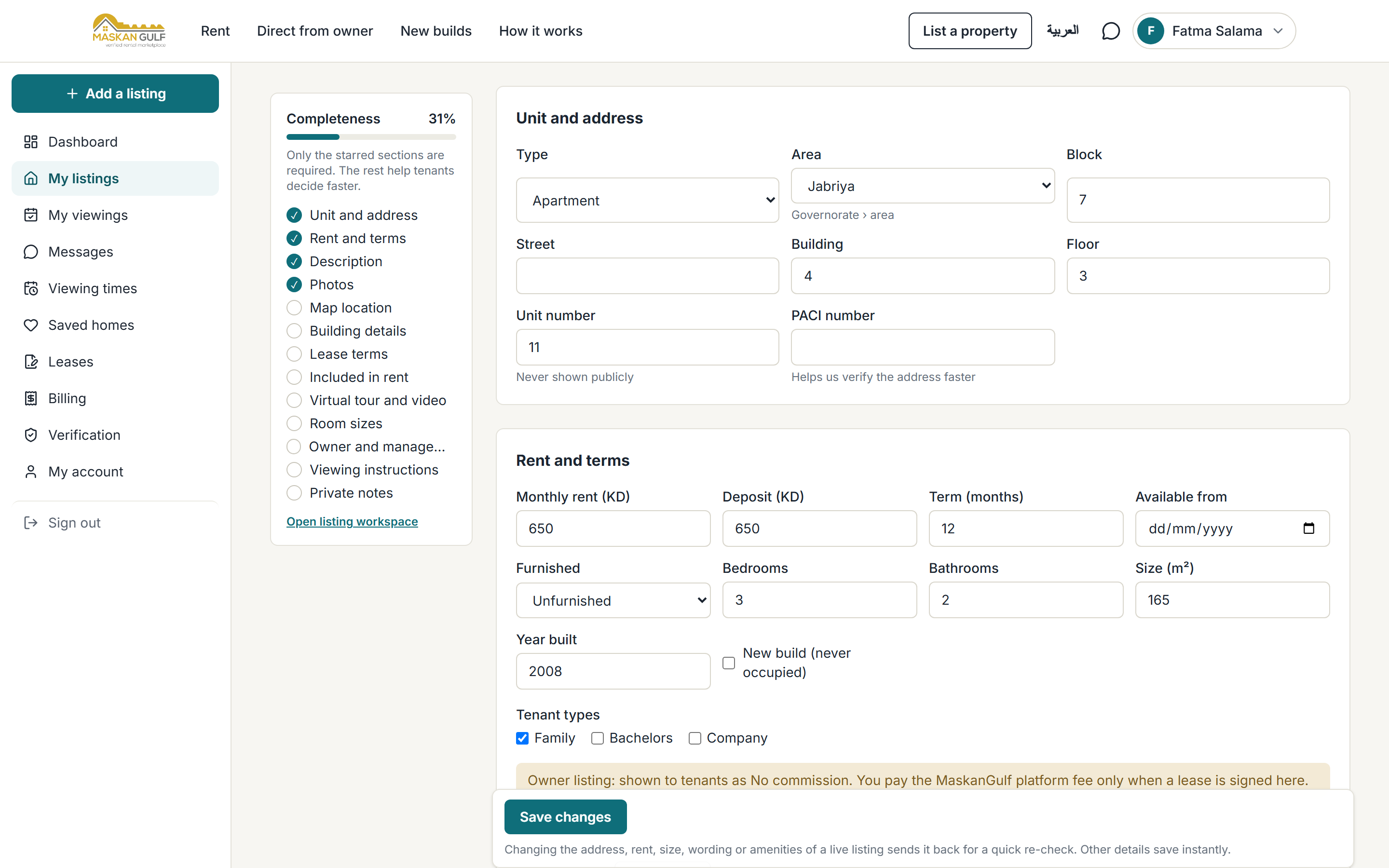Click the Saved homes heart icon
This screenshot has height=868, width=1389.
(31, 325)
